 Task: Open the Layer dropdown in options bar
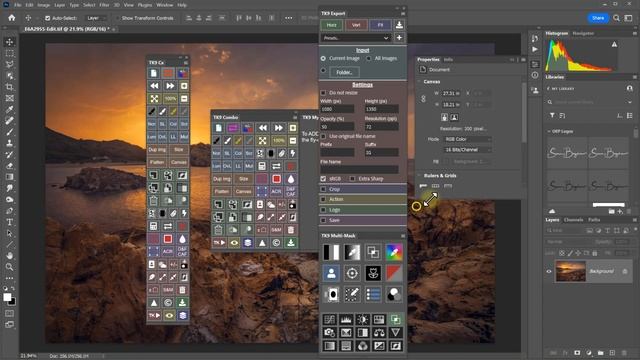tap(96, 18)
